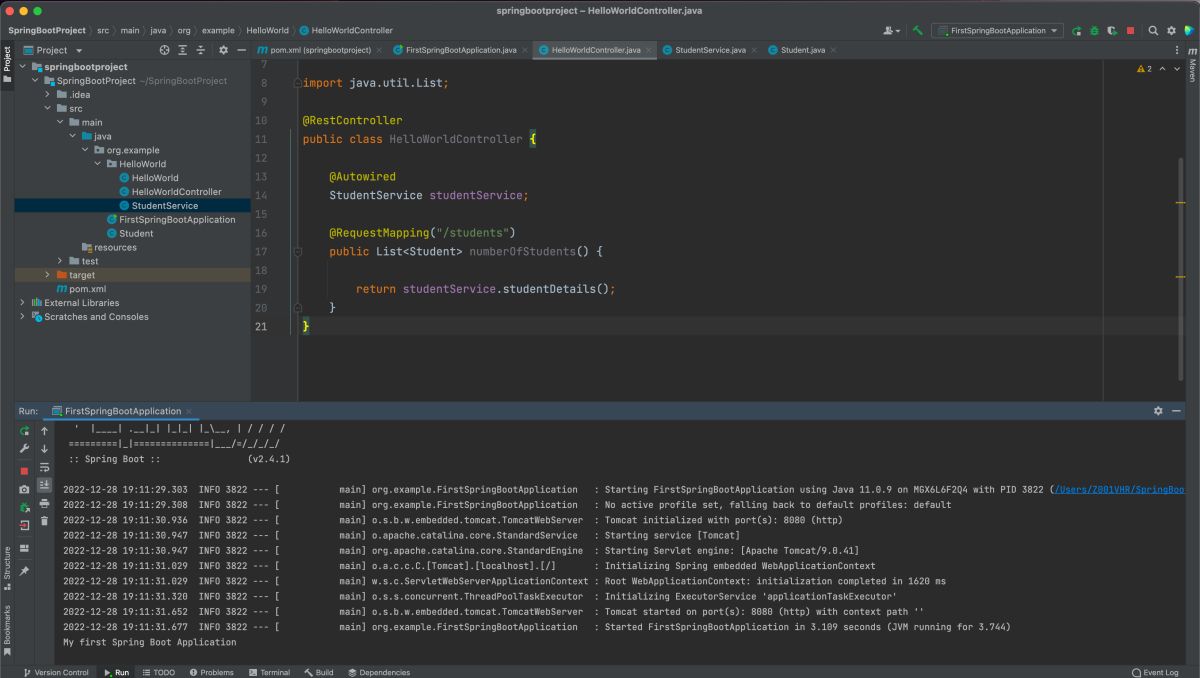Toggle scroll-to-end in the Run console
1200x678 pixels.
tap(44, 484)
